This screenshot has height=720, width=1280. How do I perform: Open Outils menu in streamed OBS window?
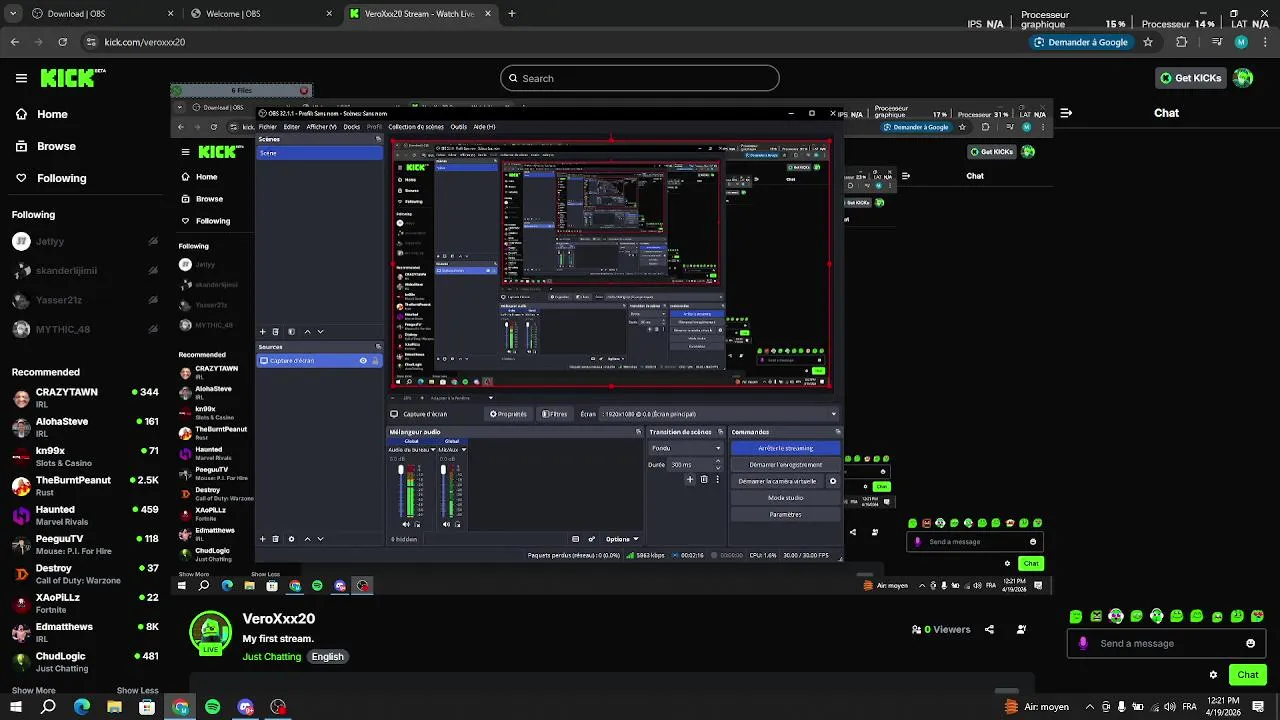pos(458,127)
